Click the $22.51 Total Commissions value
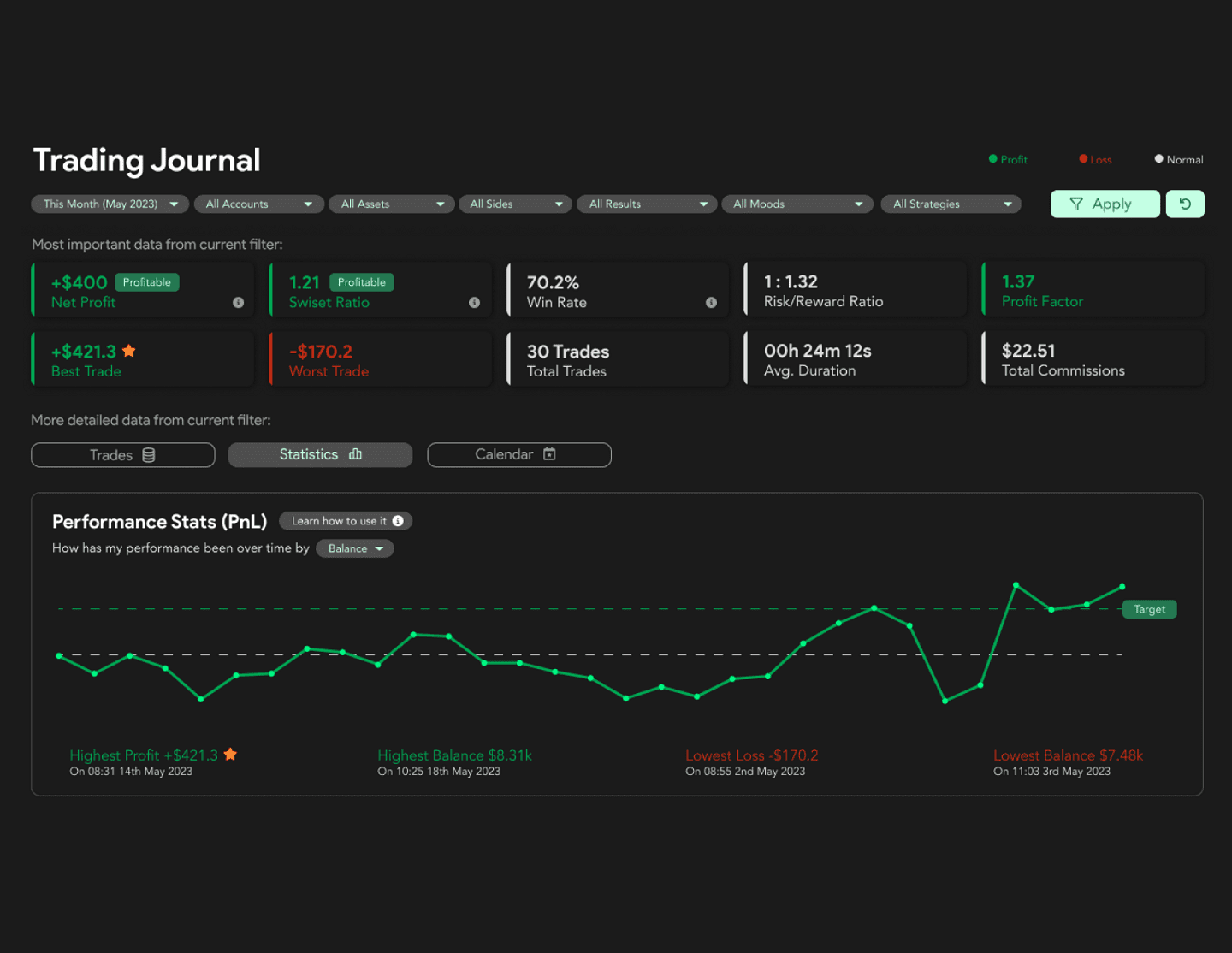 1028,351
